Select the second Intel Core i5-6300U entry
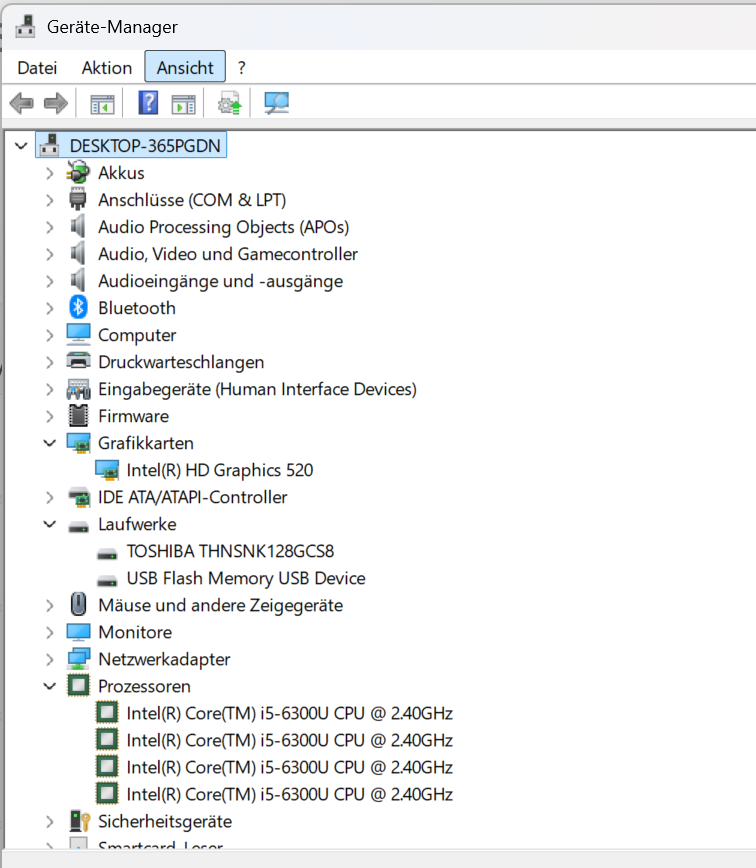 [289, 740]
